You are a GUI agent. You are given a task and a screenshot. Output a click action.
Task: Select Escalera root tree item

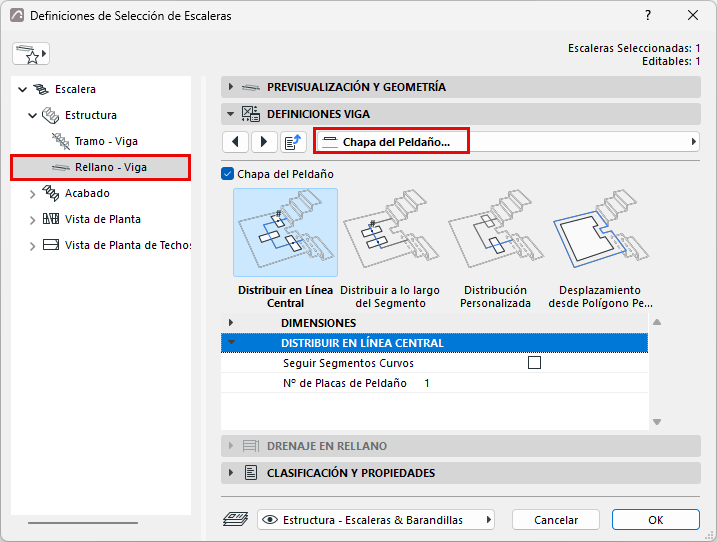[x=75, y=89]
